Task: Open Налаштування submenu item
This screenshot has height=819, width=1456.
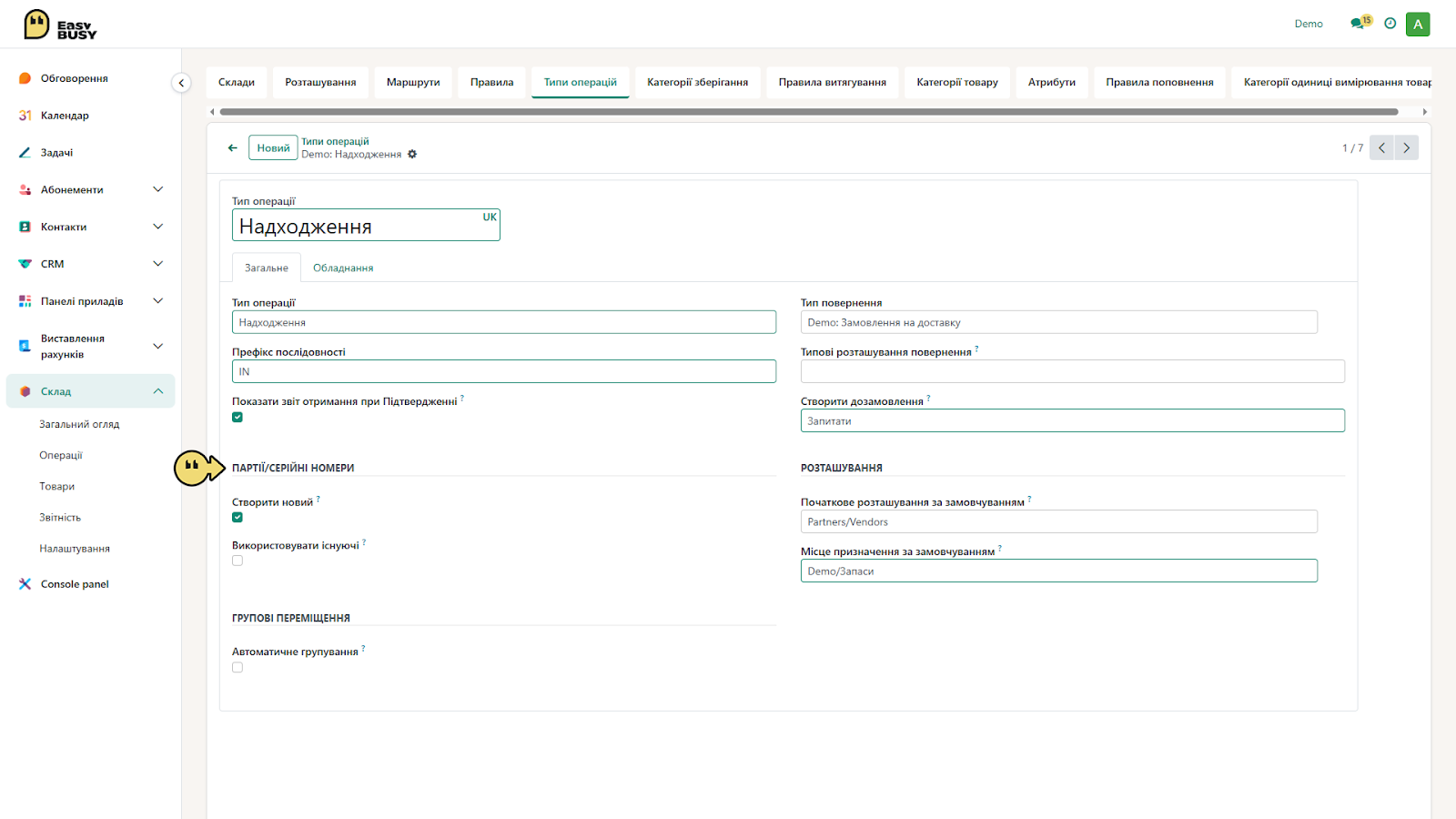Action: [x=75, y=549]
